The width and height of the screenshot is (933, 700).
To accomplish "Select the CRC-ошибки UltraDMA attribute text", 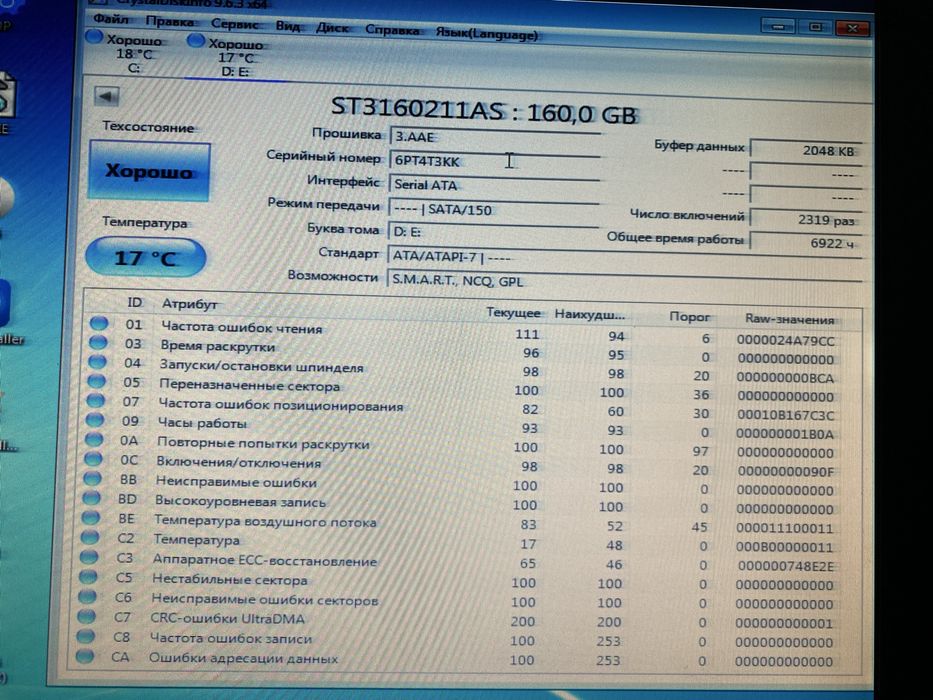I will [x=227, y=618].
